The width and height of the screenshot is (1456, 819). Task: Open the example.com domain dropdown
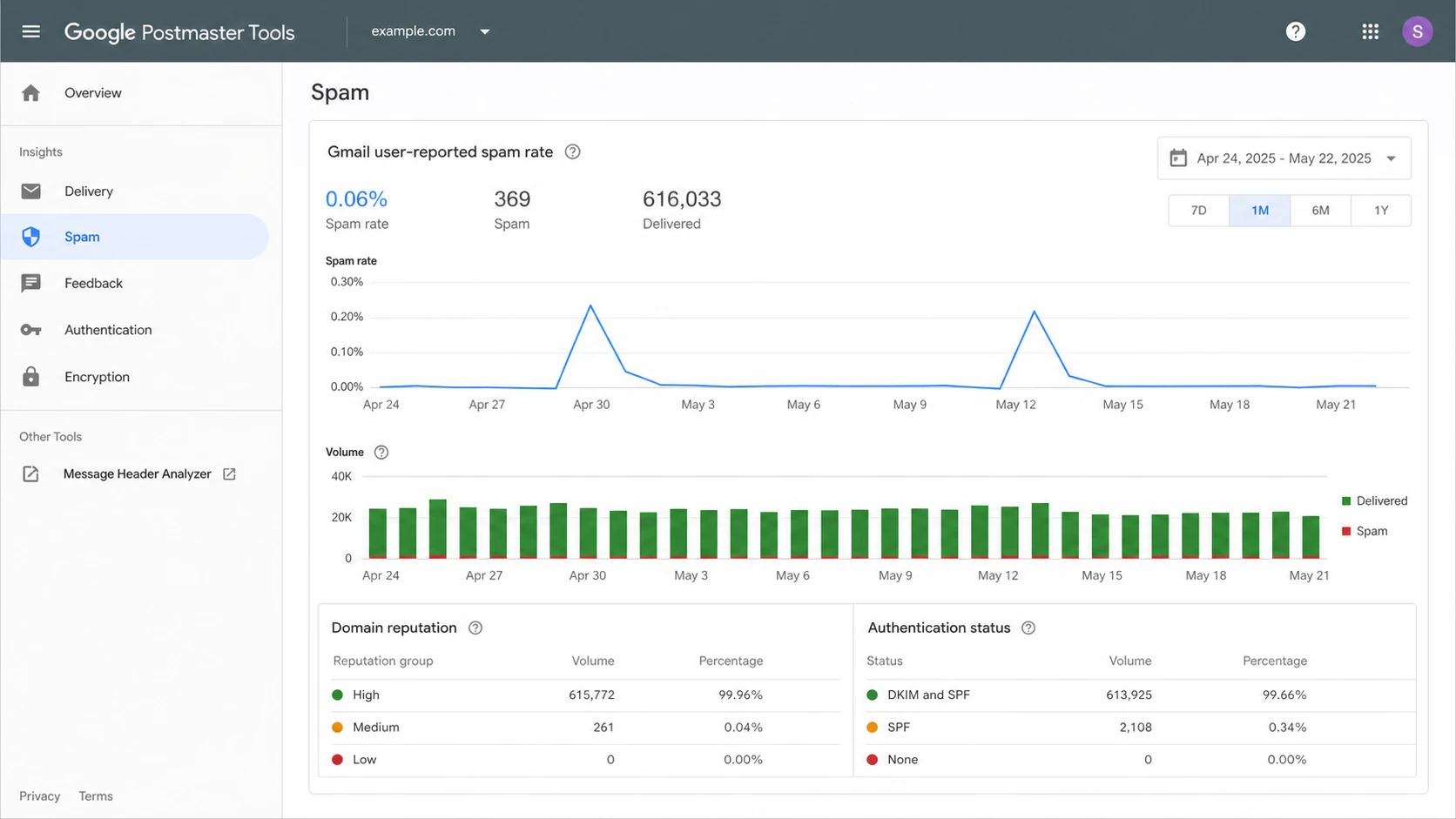[431, 31]
